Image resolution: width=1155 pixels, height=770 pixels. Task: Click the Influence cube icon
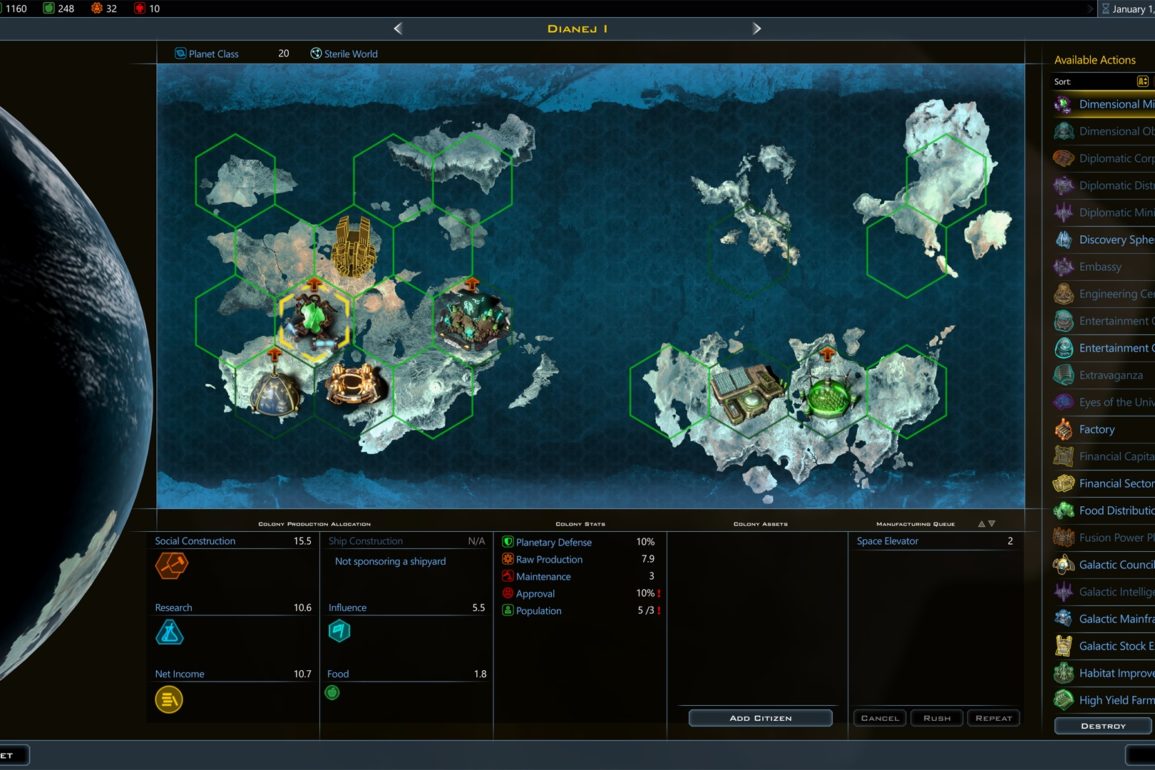(339, 631)
